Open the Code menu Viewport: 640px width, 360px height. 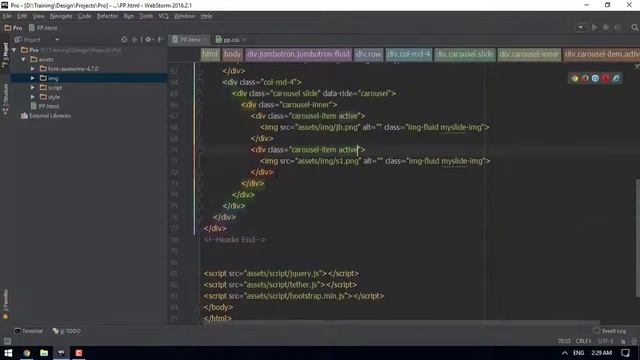[84, 16]
